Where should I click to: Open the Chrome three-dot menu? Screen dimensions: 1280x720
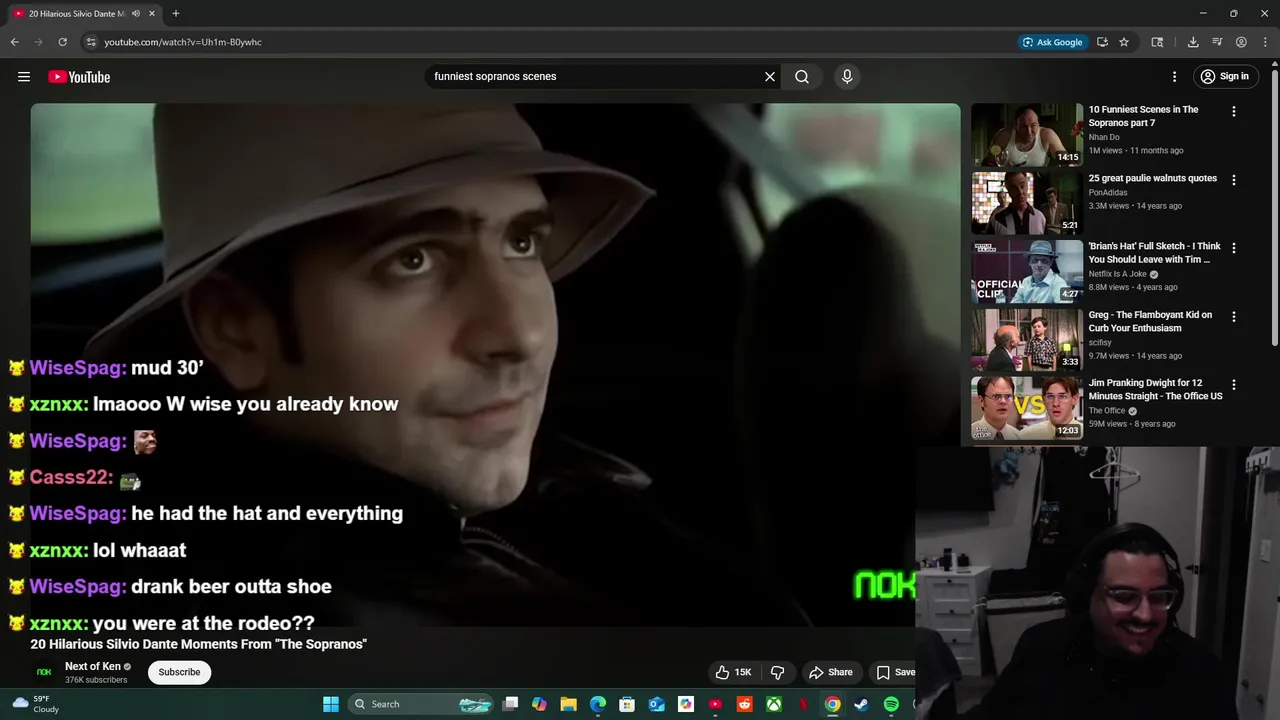[x=1265, y=42]
